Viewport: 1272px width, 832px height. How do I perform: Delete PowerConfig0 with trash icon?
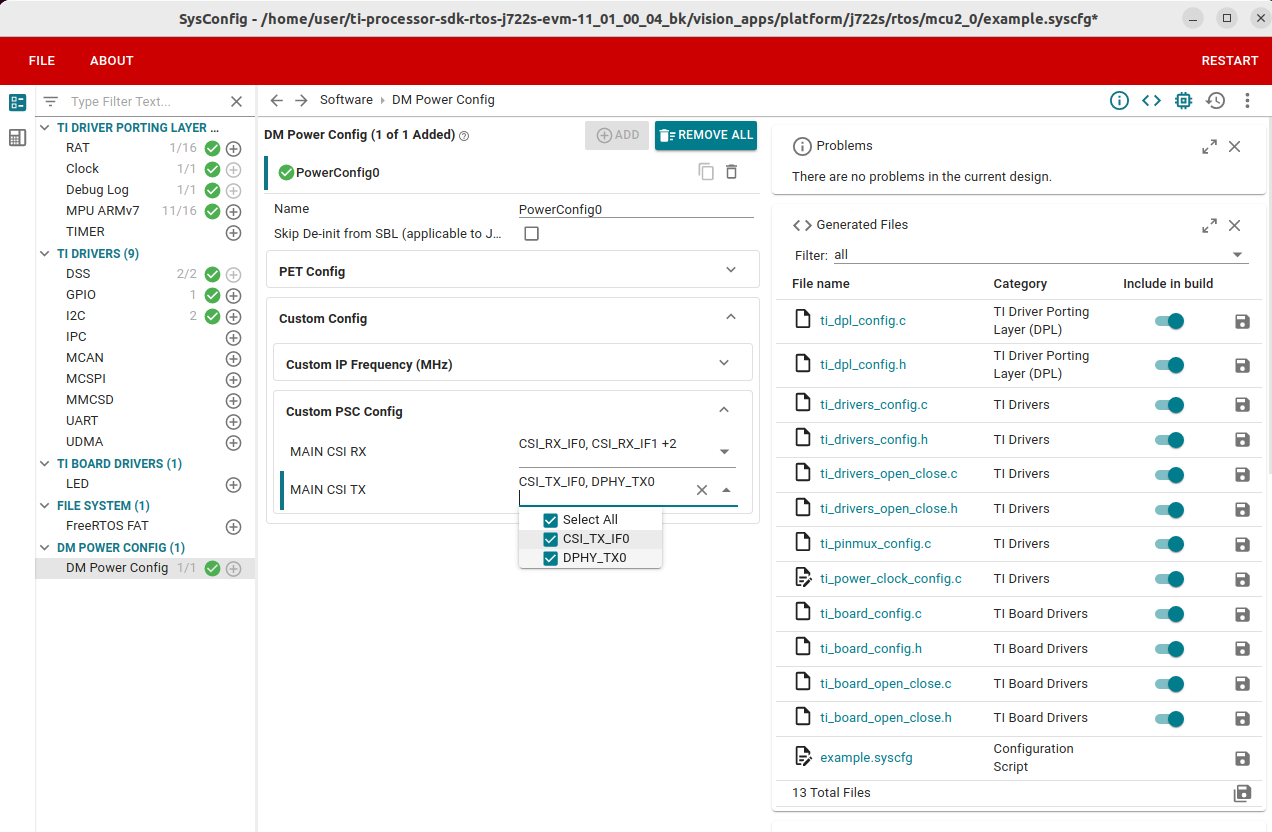(731, 172)
